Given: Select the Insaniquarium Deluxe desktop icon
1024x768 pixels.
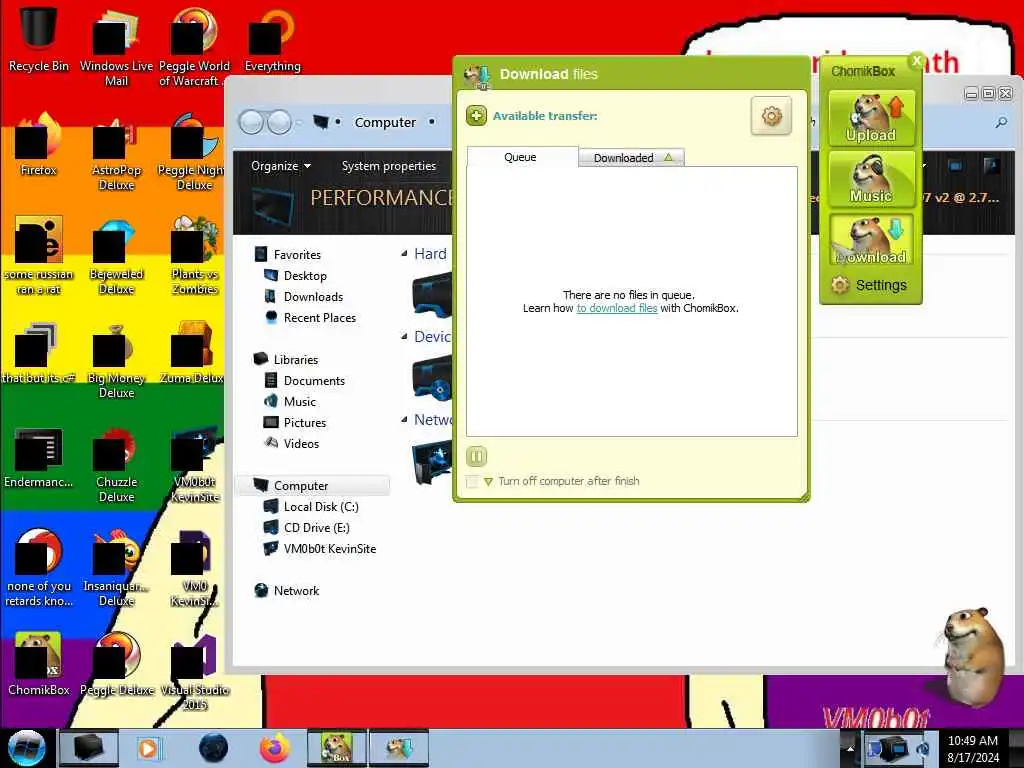Looking at the screenshot, I should point(116,568).
